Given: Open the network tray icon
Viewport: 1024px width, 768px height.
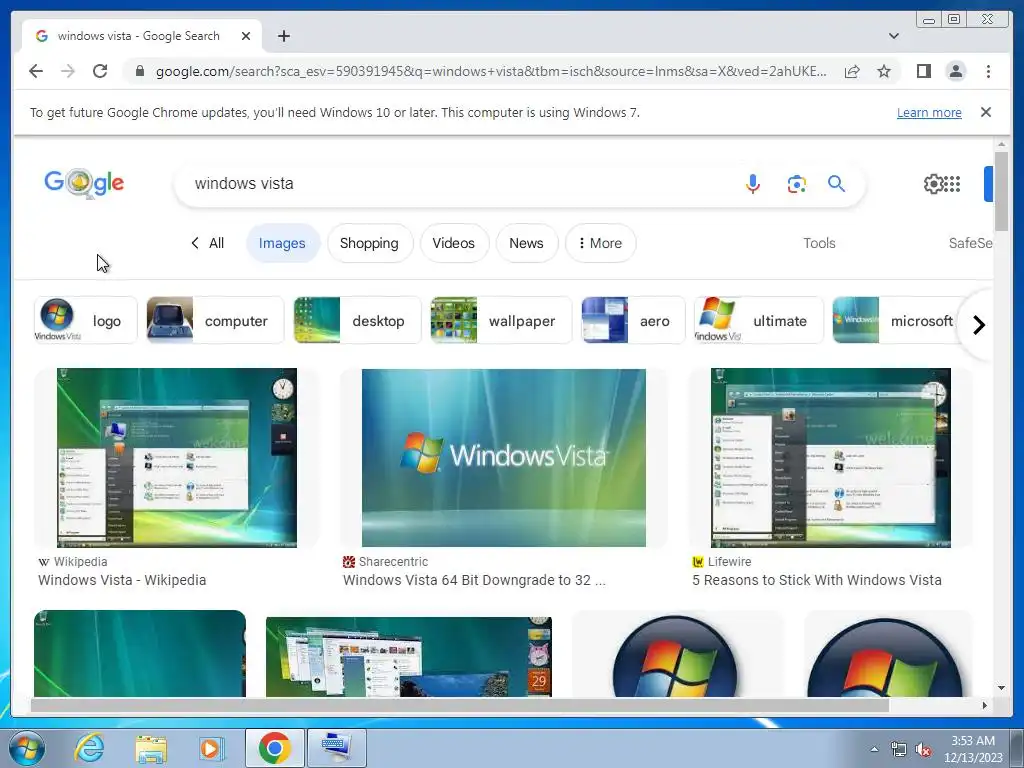Looking at the screenshot, I should [x=899, y=750].
